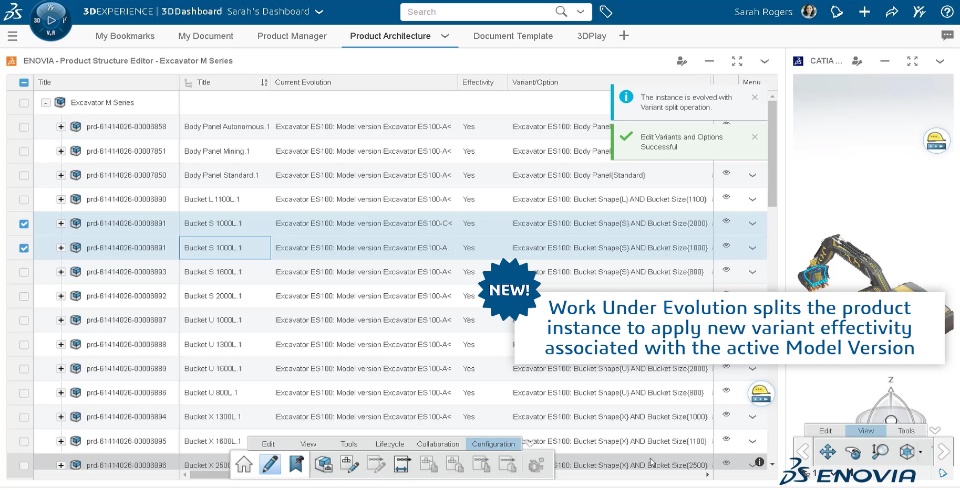960x490 pixels.
Task: Click the Home icon in bottom action bar
Action: (x=244, y=464)
